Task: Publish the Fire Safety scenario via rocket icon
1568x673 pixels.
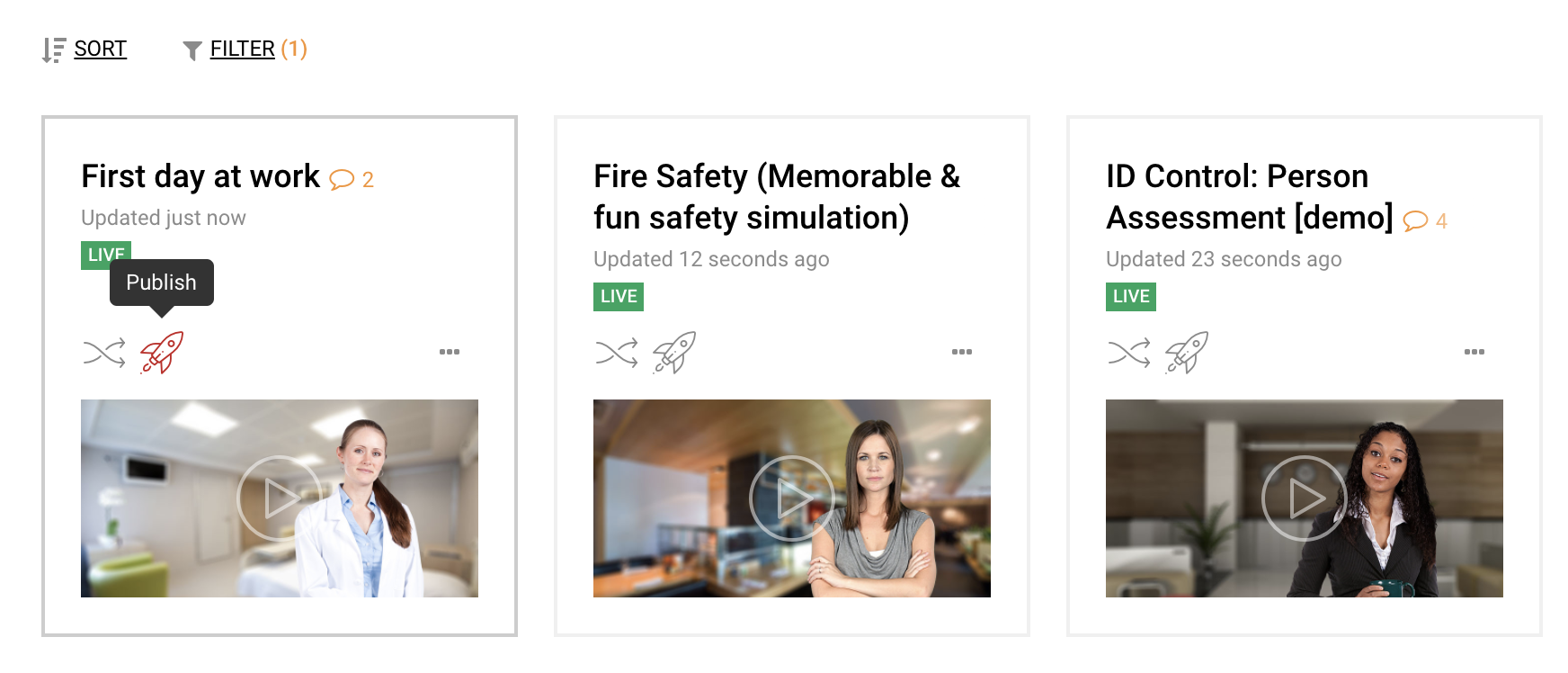Action: pos(674,352)
